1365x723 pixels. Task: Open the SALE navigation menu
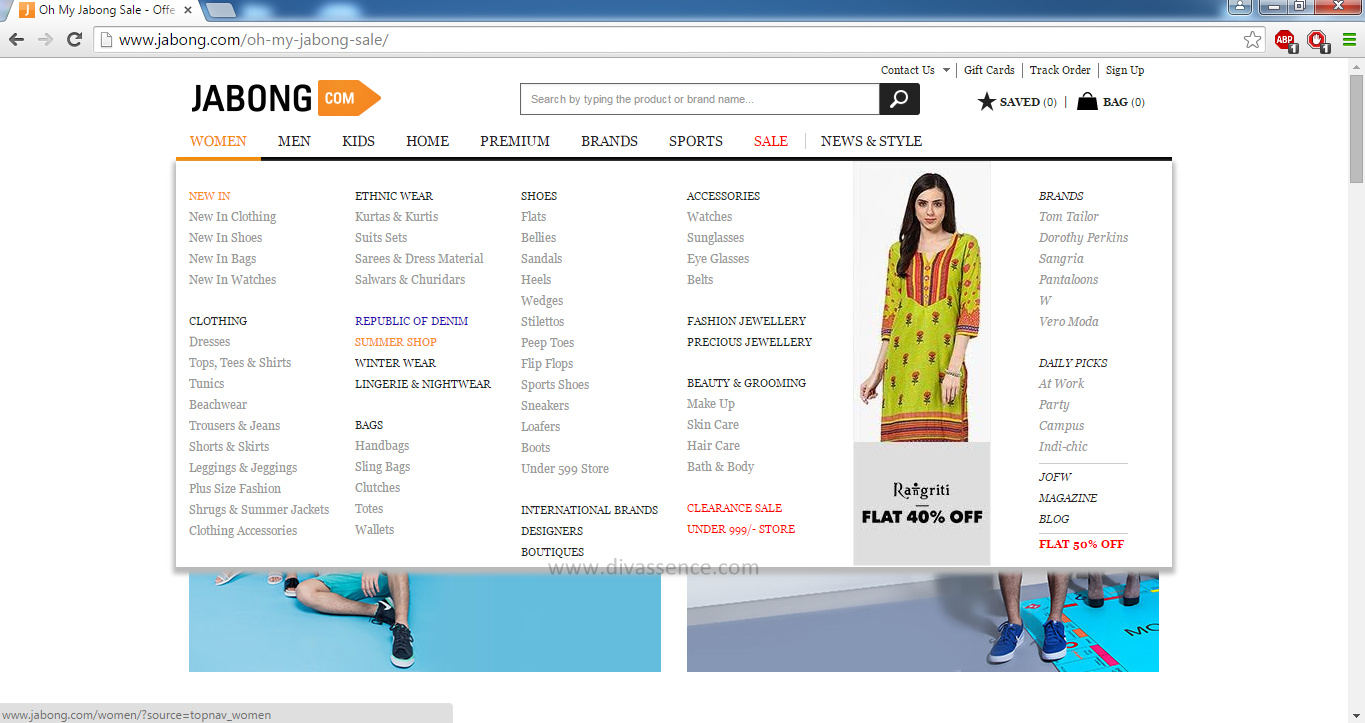[x=771, y=141]
